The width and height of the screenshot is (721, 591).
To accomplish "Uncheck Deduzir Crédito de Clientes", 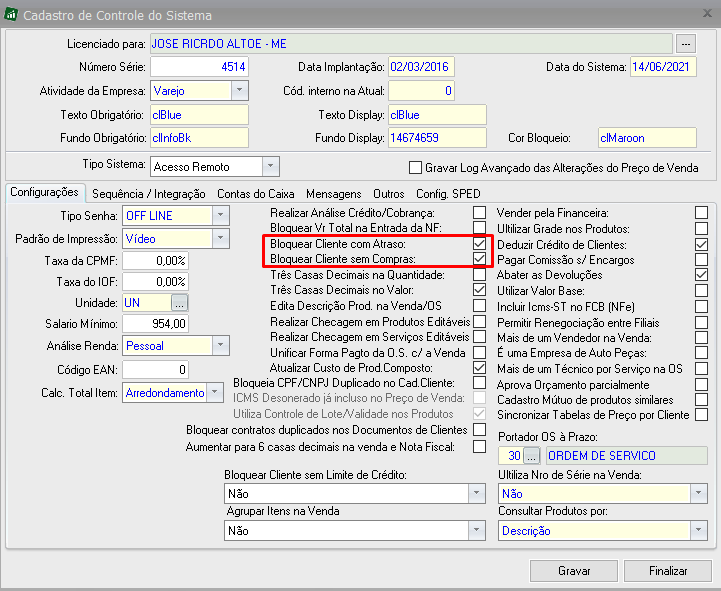I will (x=701, y=244).
